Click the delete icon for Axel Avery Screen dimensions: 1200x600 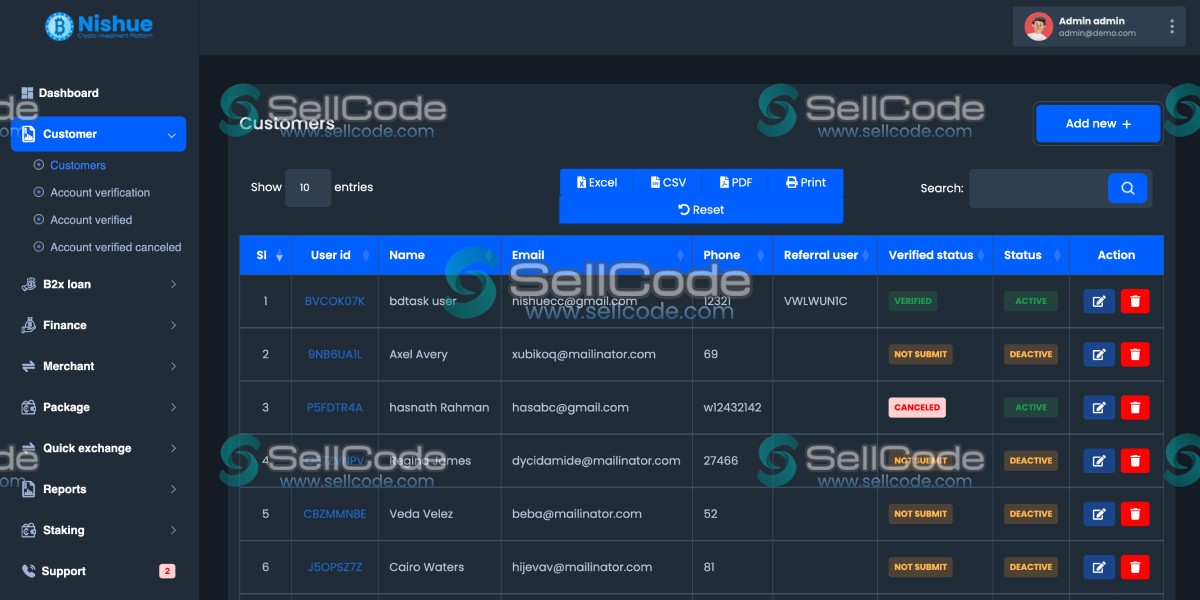click(1135, 354)
